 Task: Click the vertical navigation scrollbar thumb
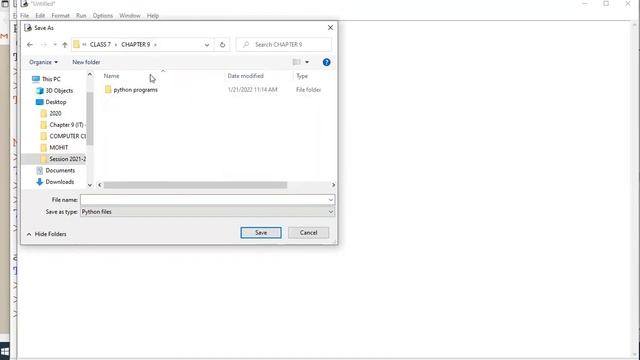[x=90, y=118]
